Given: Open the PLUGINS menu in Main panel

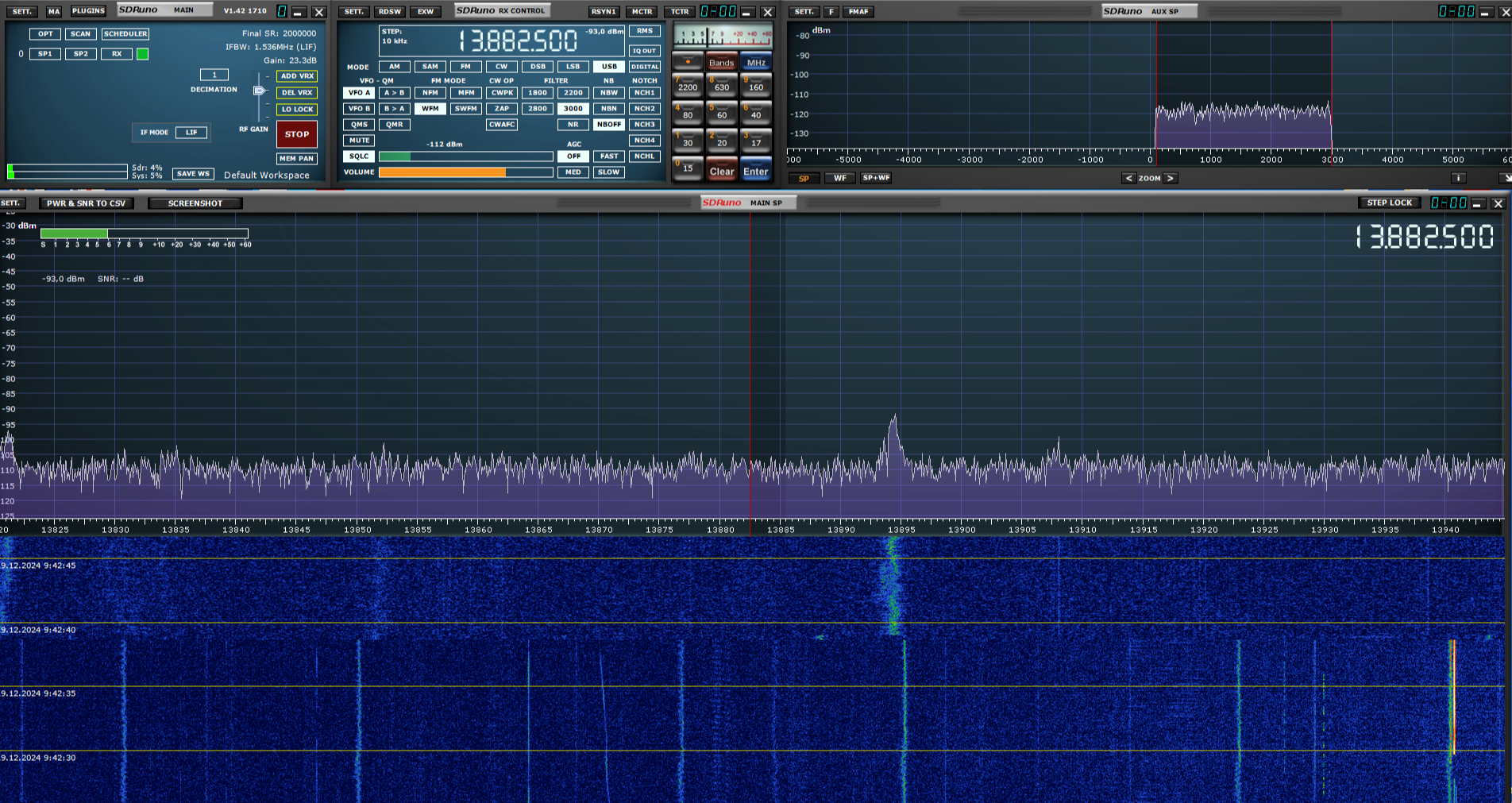Looking at the screenshot, I should click(88, 11).
